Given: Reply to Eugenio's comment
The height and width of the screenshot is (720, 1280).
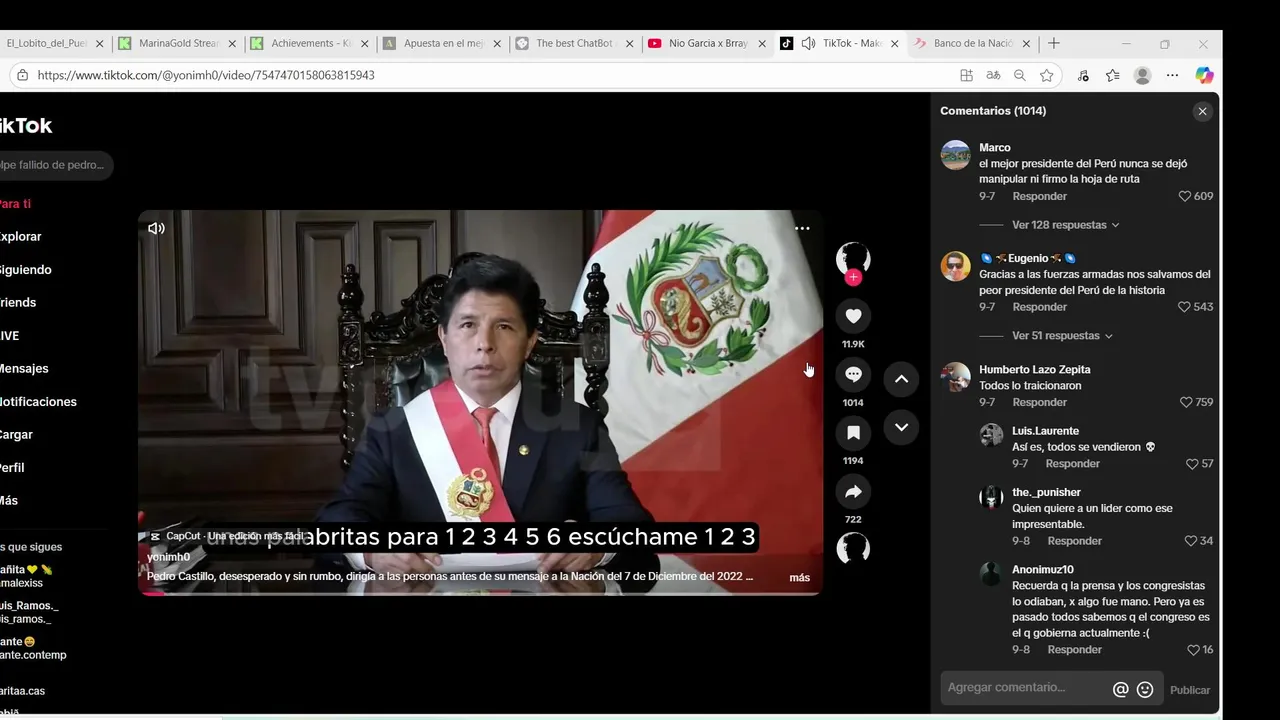Looking at the screenshot, I should (x=1039, y=307).
